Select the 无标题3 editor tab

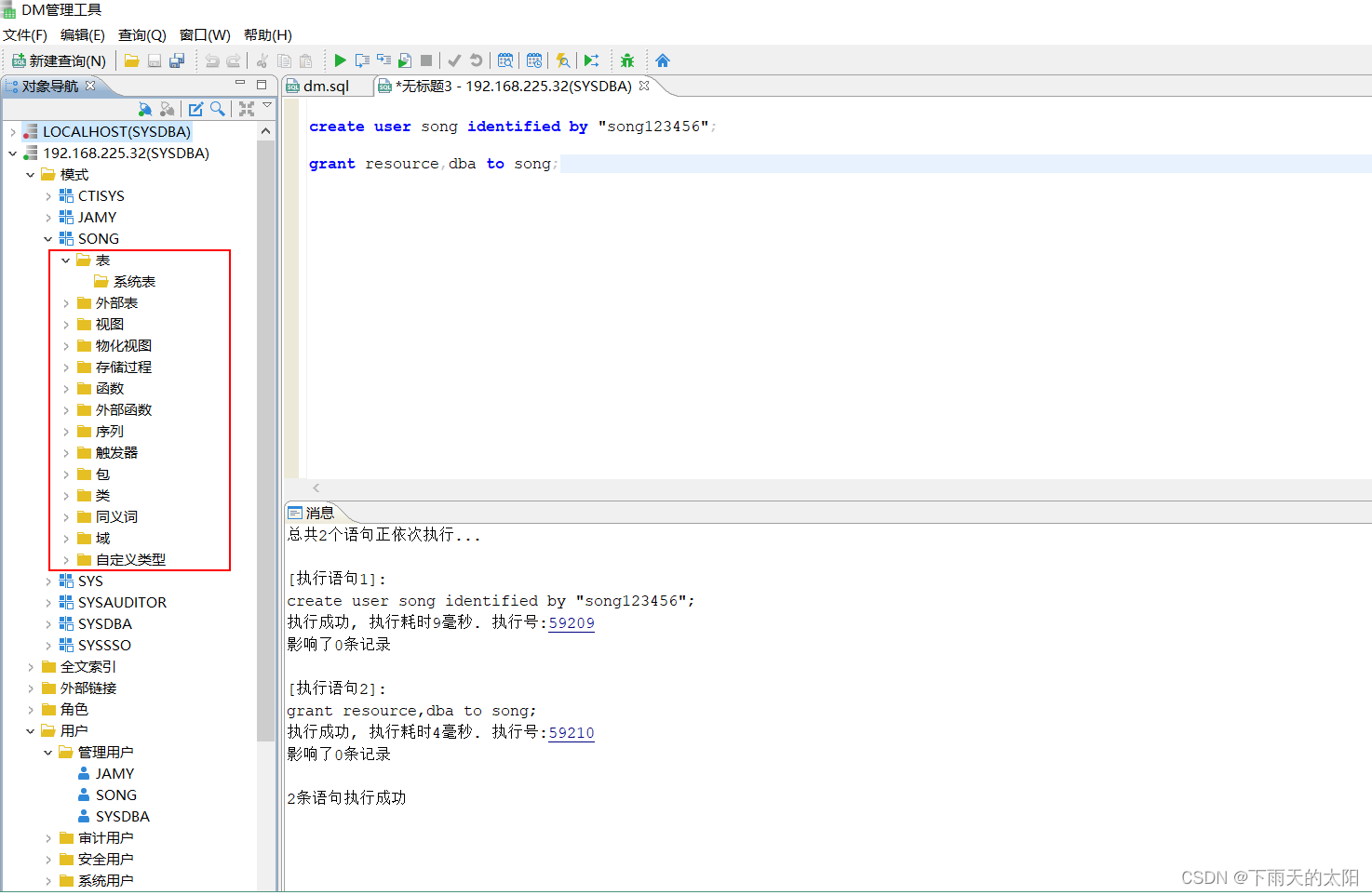coord(513,86)
